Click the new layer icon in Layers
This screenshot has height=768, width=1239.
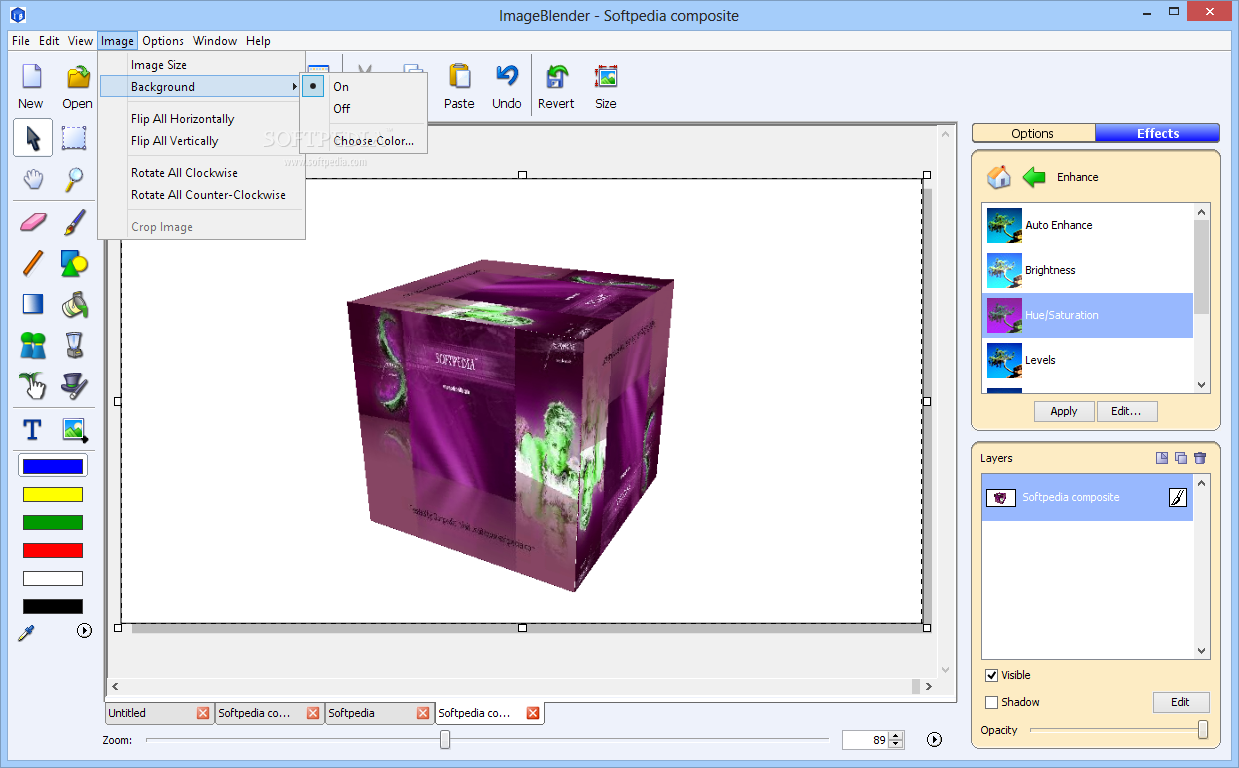click(1161, 458)
